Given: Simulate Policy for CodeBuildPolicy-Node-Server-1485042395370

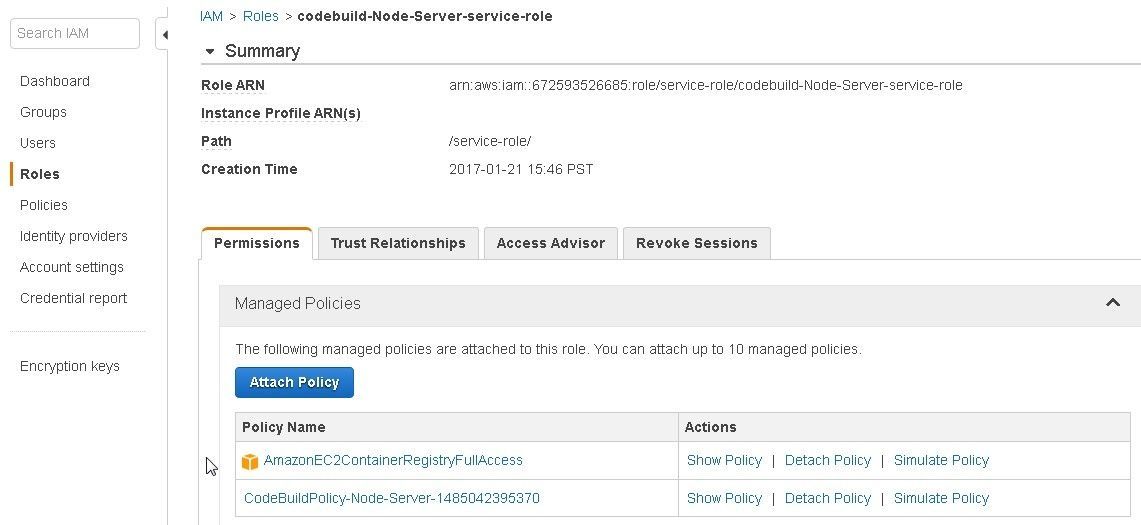Looking at the screenshot, I should 941,498.
